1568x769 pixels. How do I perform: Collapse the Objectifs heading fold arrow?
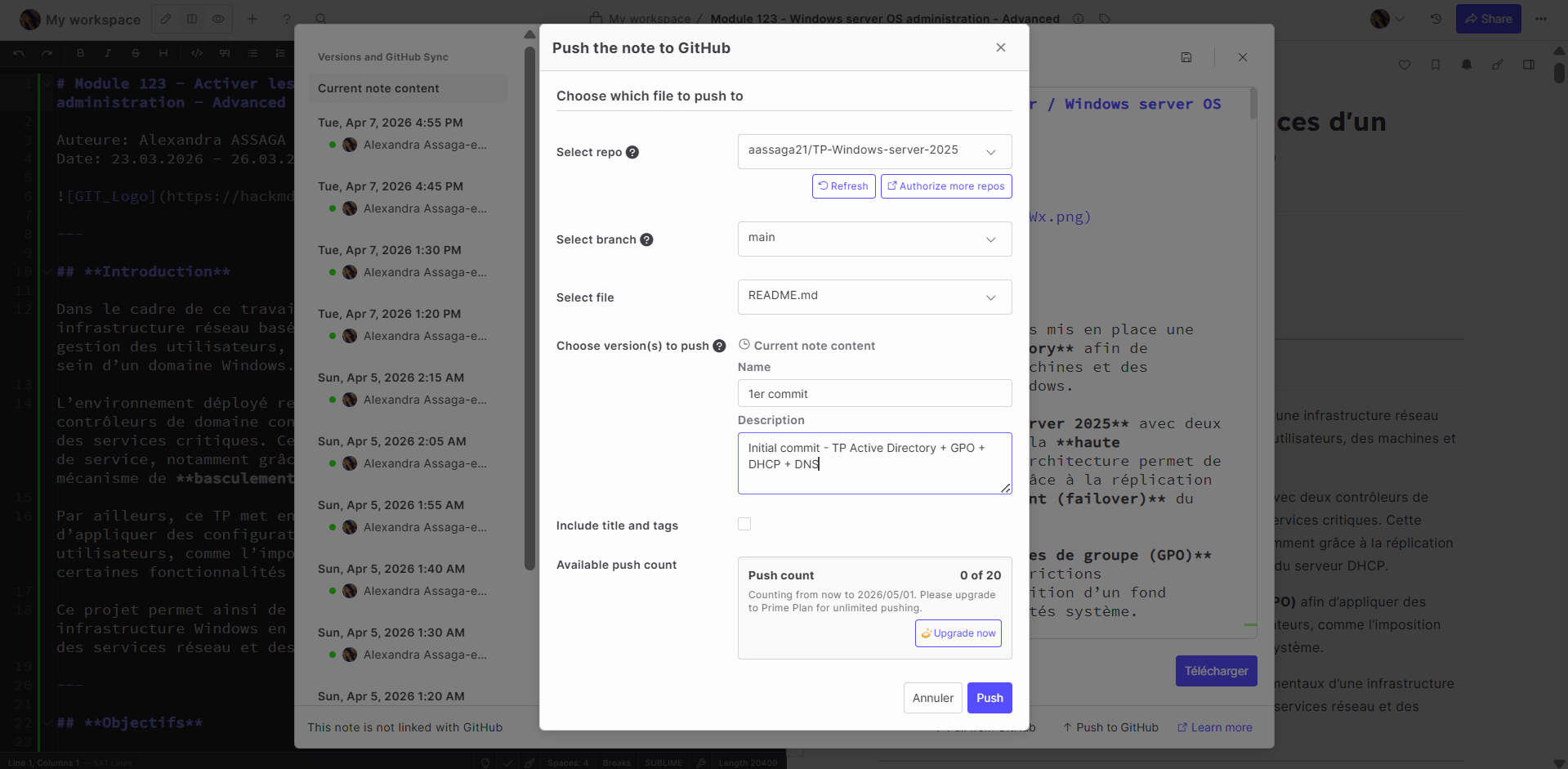click(x=47, y=722)
